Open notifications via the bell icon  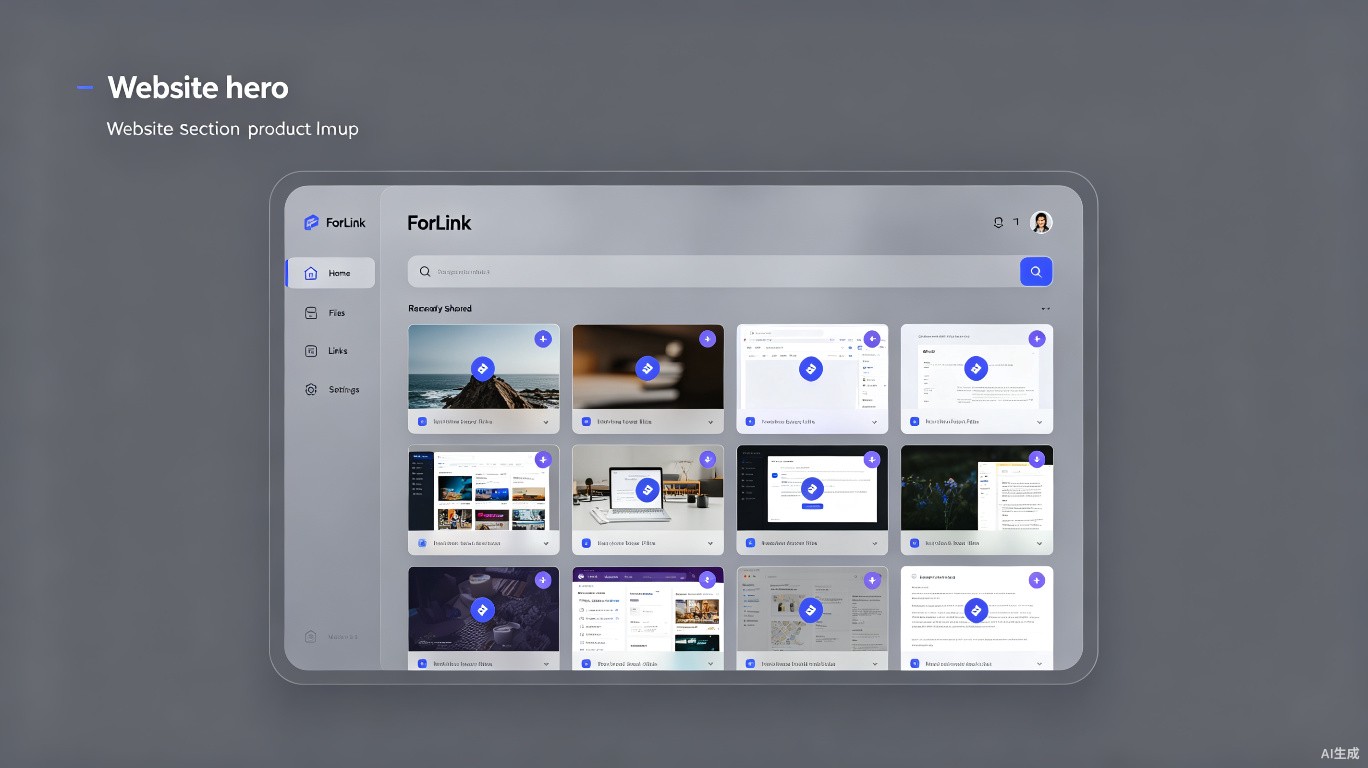click(998, 223)
